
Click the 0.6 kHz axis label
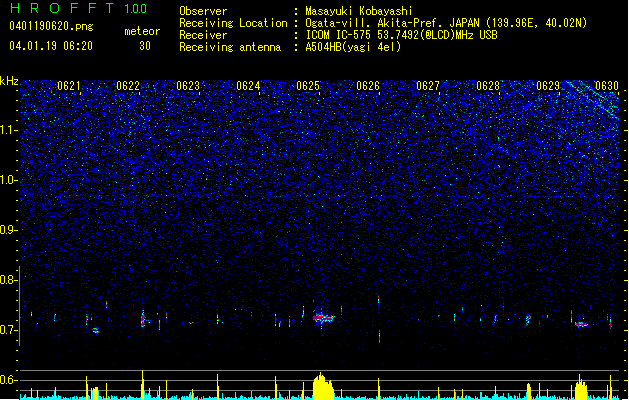[8, 380]
